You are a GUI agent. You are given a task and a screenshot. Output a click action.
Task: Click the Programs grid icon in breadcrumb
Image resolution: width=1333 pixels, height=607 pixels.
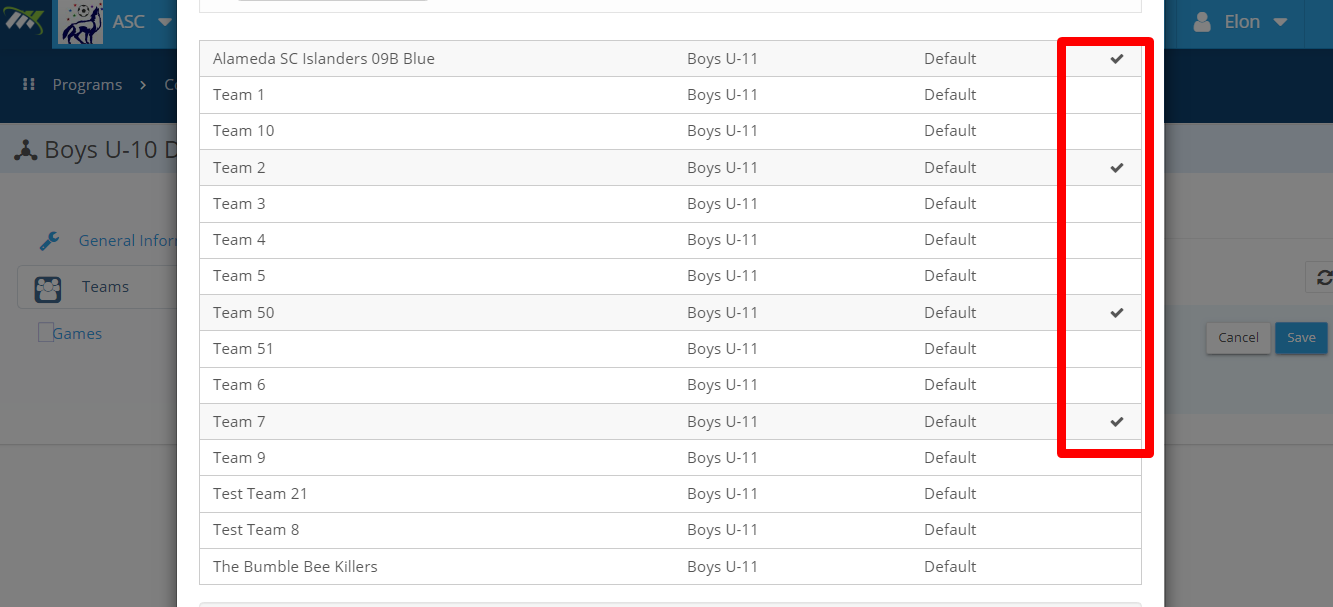point(29,85)
